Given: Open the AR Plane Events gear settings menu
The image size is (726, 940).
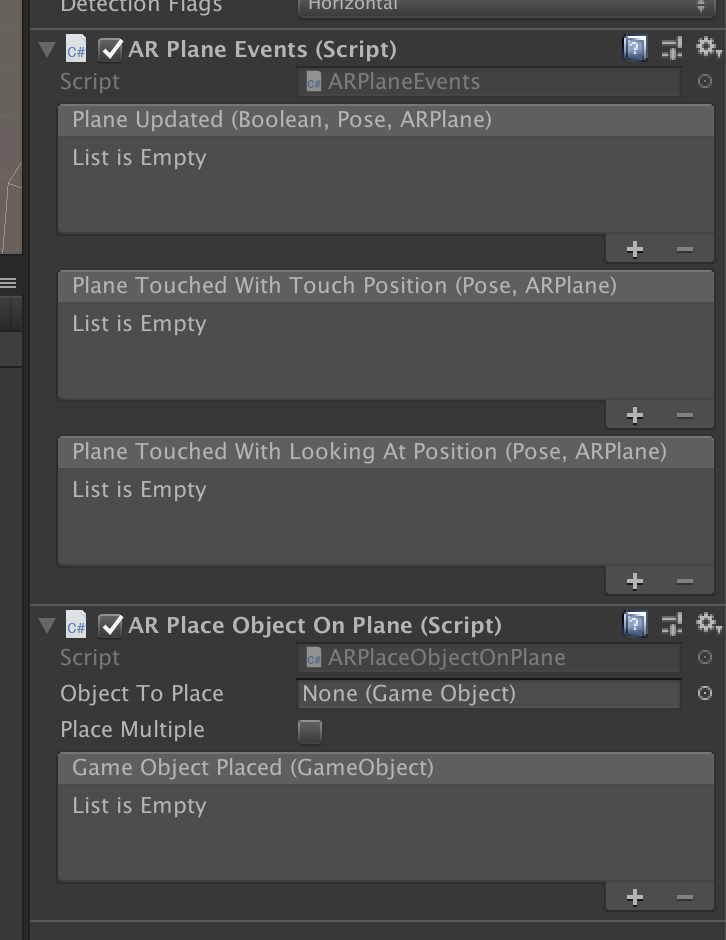Looking at the screenshot, I should pyautogui.click(x=708, y=47).
